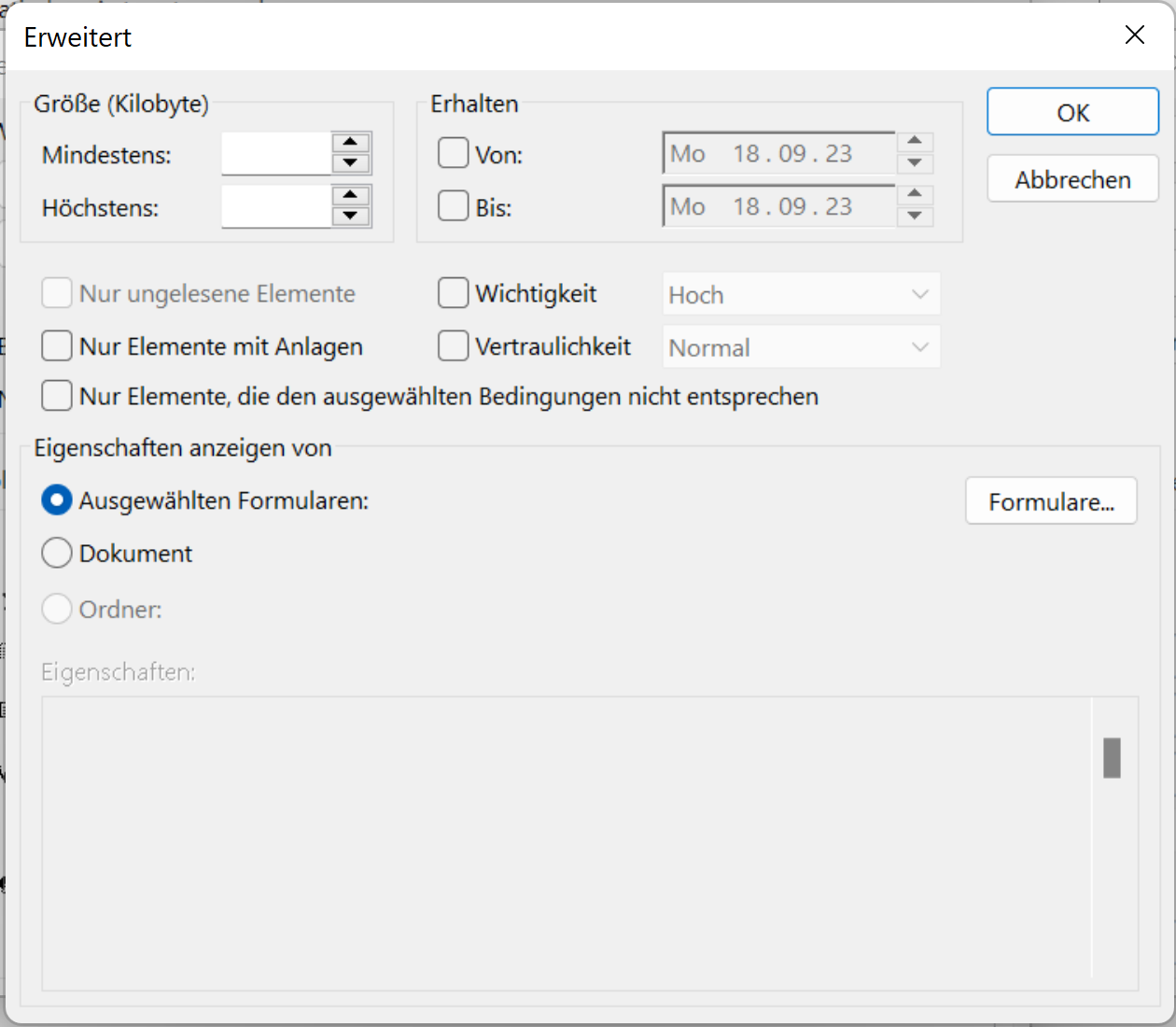1176x1027 pixels.
Task: Open the Formulare... dialog button
Action: tap(1051, 501)
